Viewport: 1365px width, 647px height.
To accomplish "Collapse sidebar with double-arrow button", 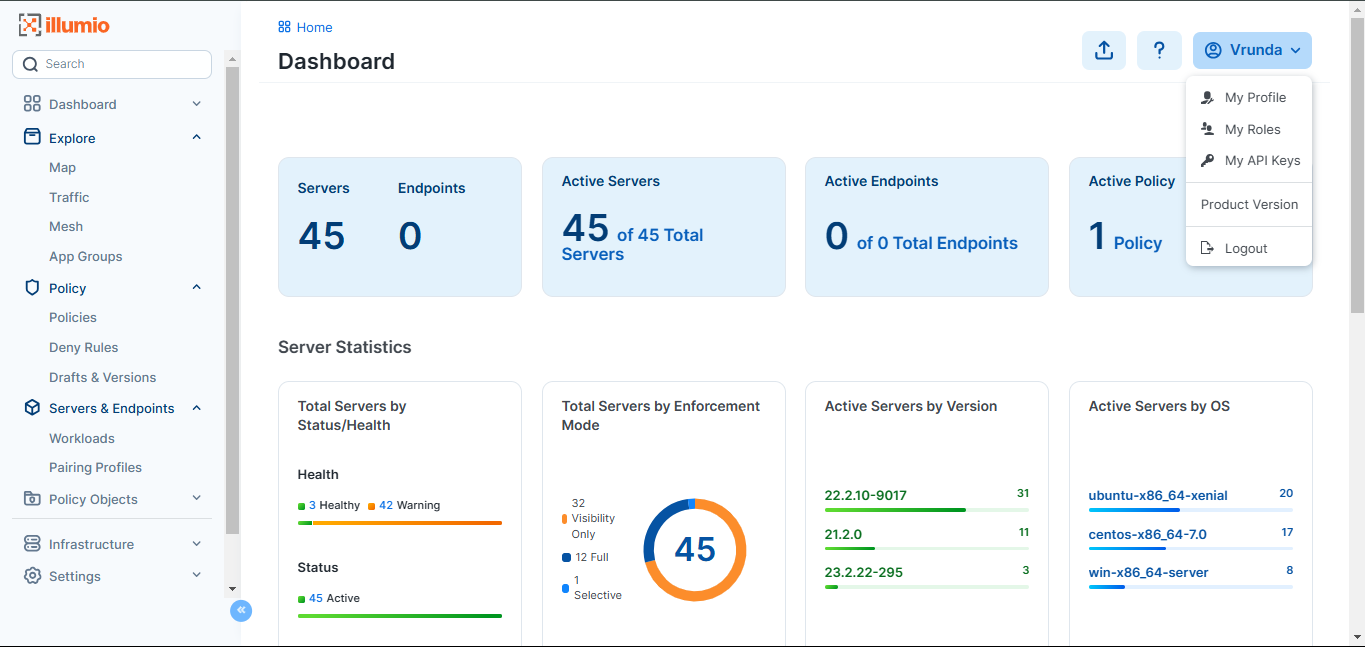I will pos(241,610).
